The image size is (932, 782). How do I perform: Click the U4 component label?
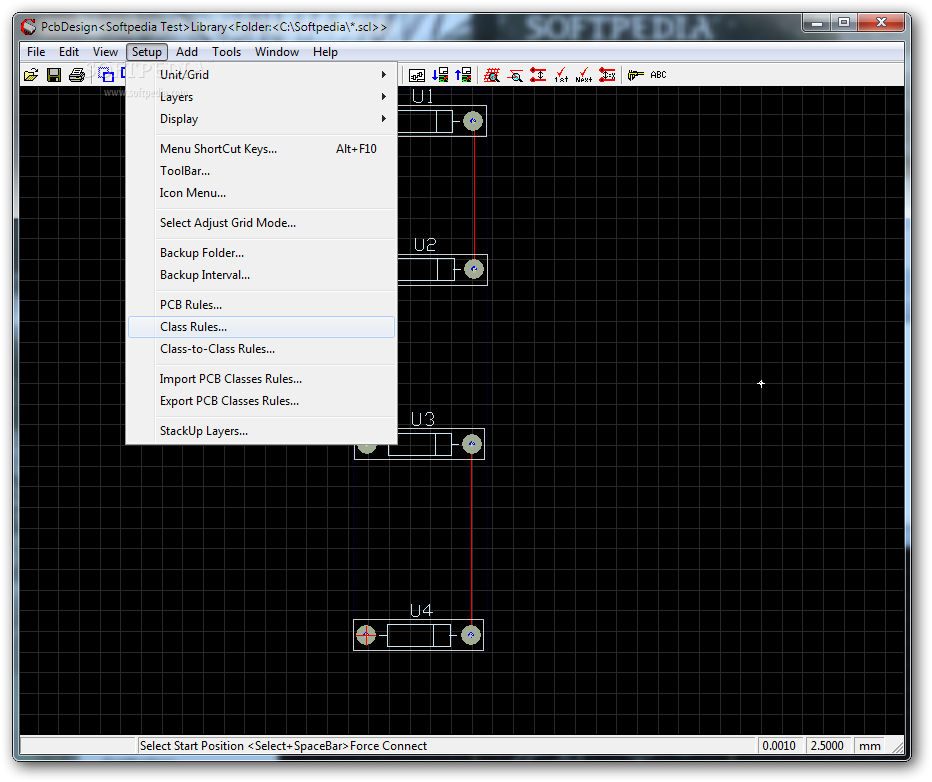point(421,611)
